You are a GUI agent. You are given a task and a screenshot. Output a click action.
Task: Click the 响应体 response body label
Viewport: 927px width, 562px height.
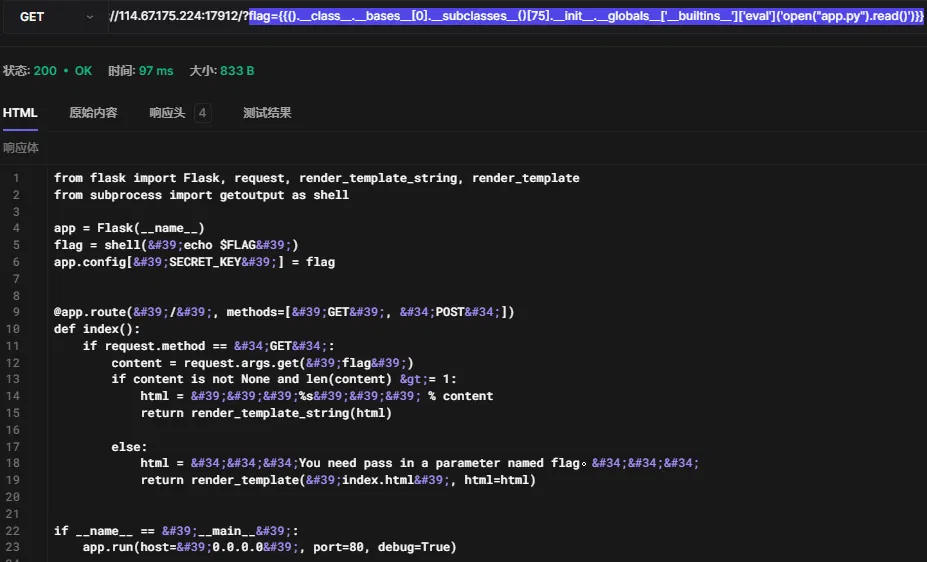coord(20,148)
